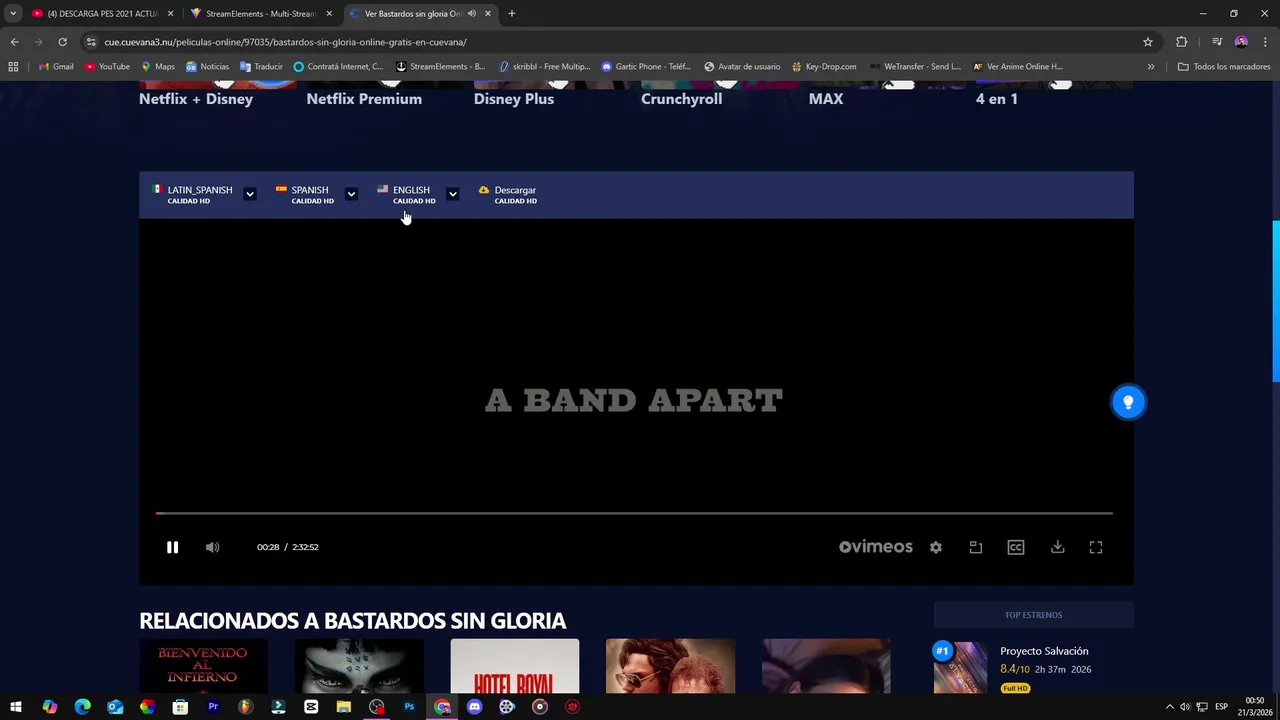Open the Netflix Premium offer

[x=364, y=99]
